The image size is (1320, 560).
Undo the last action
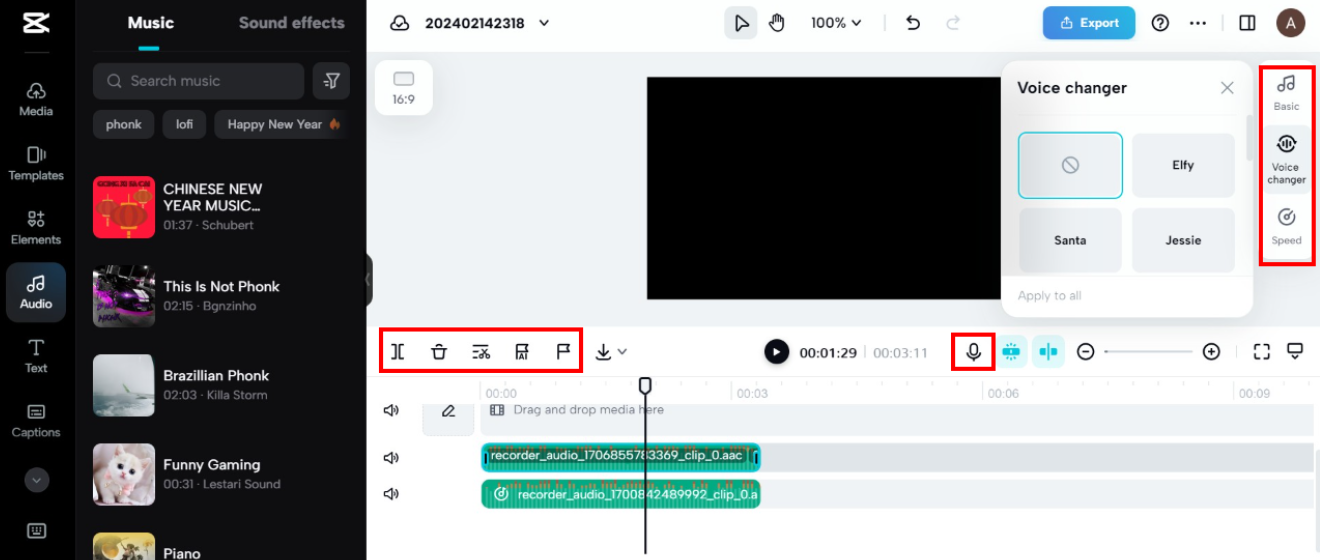pos(913,23)
